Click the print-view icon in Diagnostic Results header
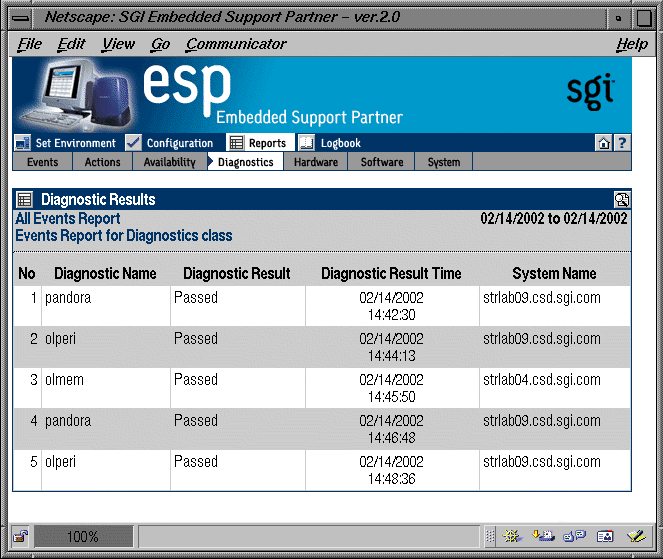 pyautogui.click(x=622, y=199)
